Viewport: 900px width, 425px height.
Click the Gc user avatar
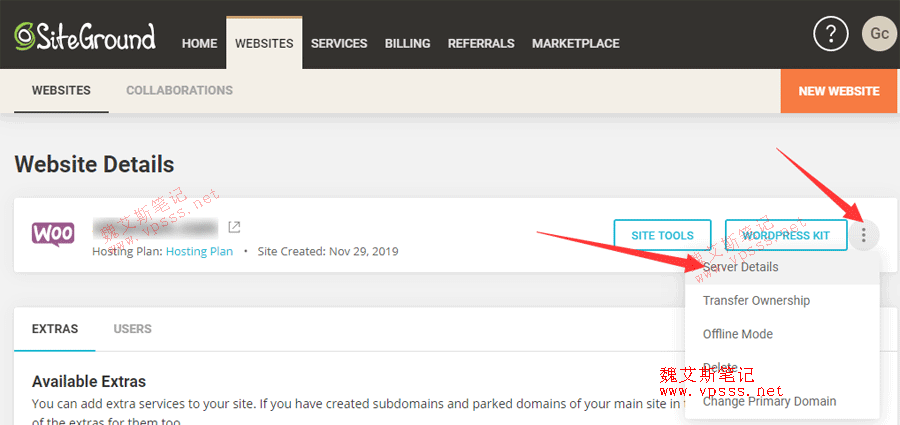[879, 35]
